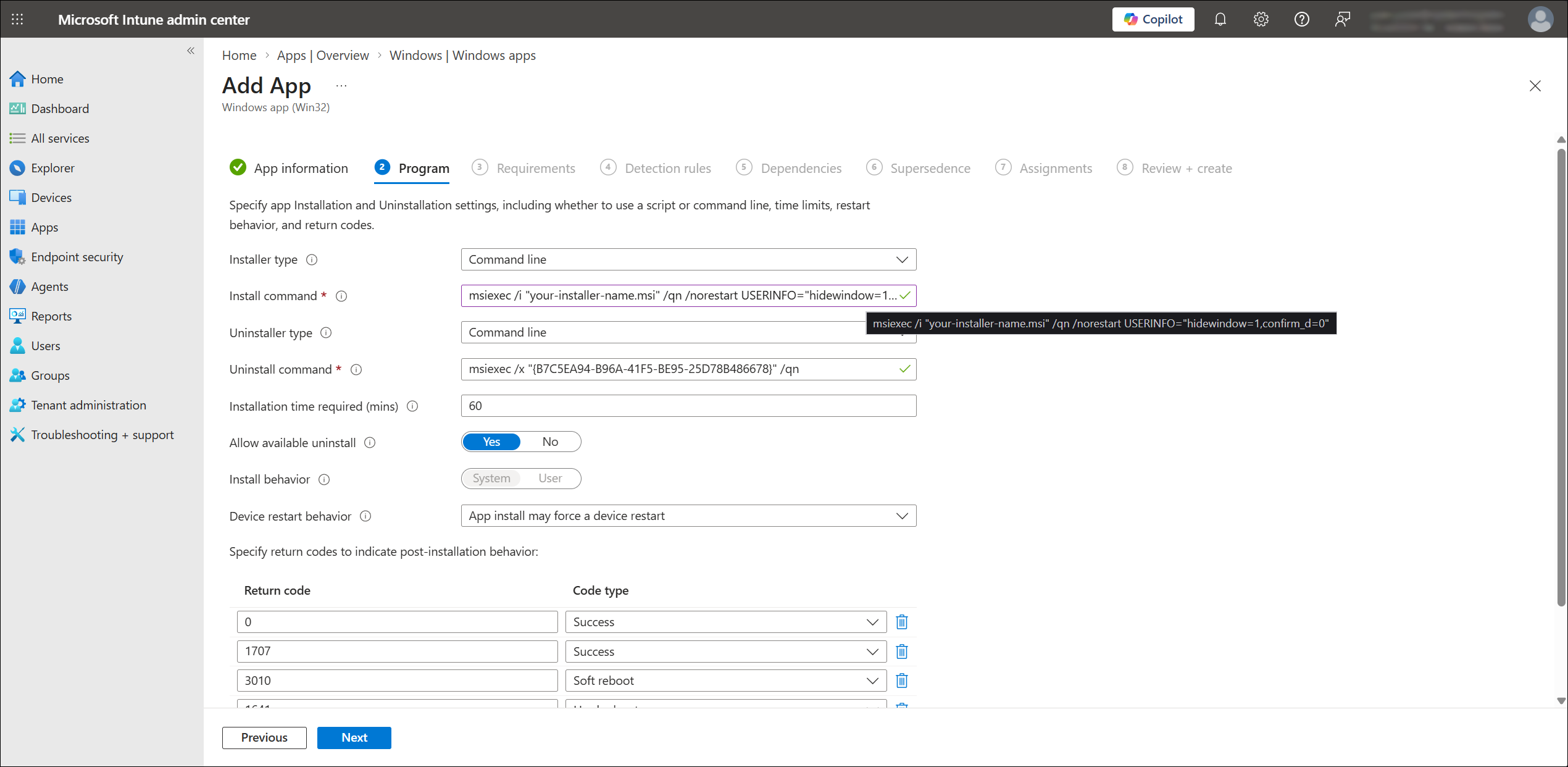
Task: Expand code type for return code 0
Action: coord(726,622)
